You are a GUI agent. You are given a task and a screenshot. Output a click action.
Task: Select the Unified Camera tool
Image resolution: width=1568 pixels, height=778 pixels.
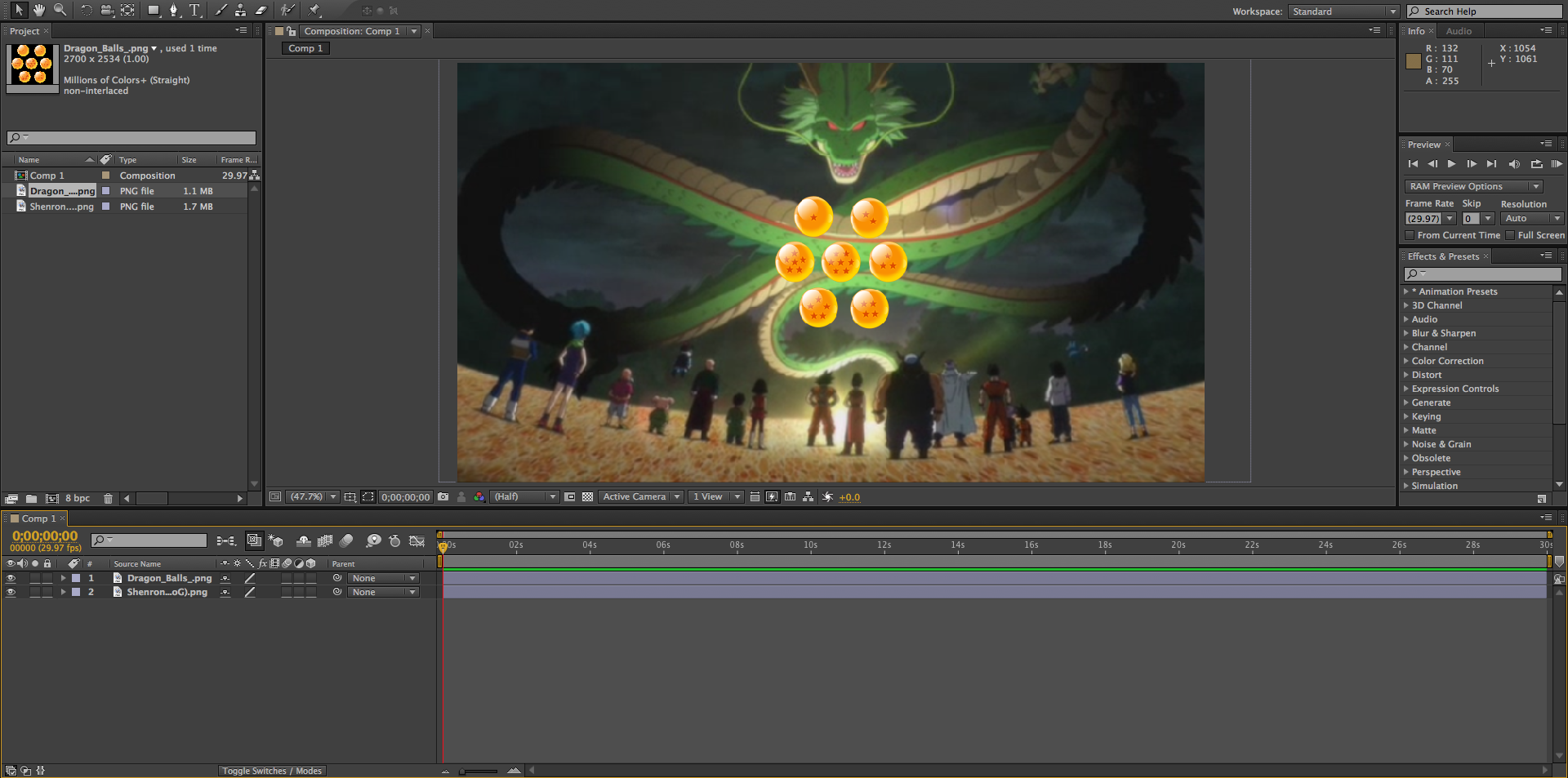[x=107, y=10]
